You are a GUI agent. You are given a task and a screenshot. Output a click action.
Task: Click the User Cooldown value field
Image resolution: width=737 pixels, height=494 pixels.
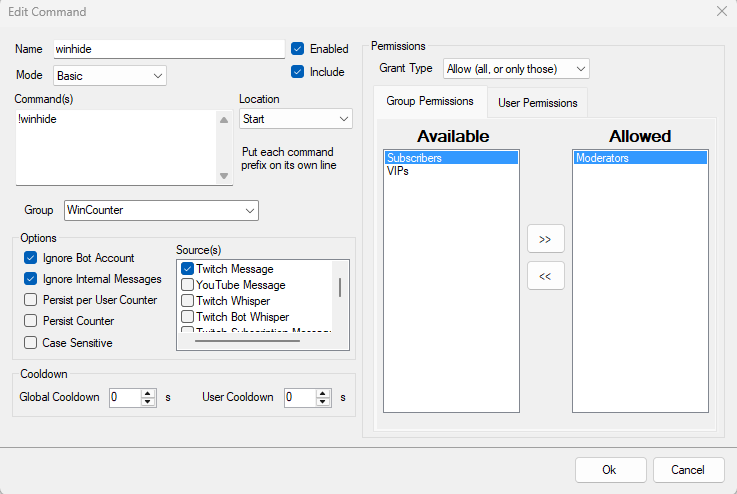click(300, 397)
